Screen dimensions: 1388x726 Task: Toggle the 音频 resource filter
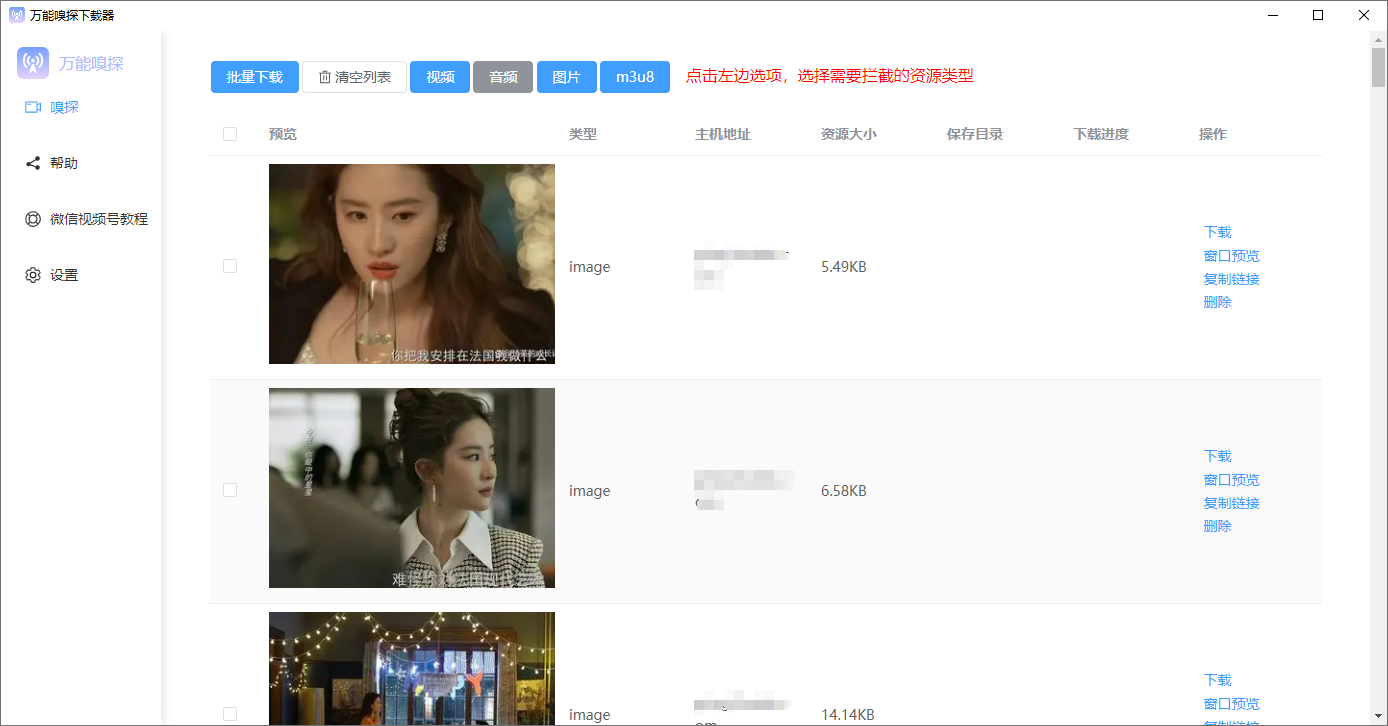[503, 77]
